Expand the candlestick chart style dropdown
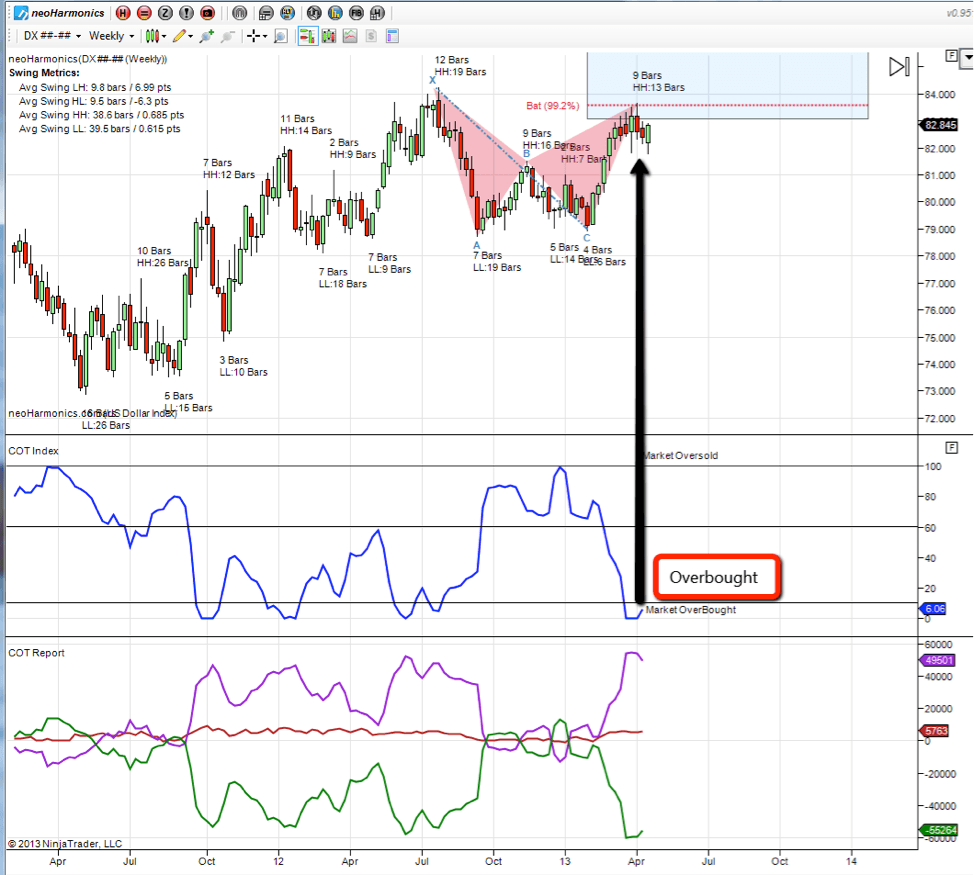 pos(155,36)
